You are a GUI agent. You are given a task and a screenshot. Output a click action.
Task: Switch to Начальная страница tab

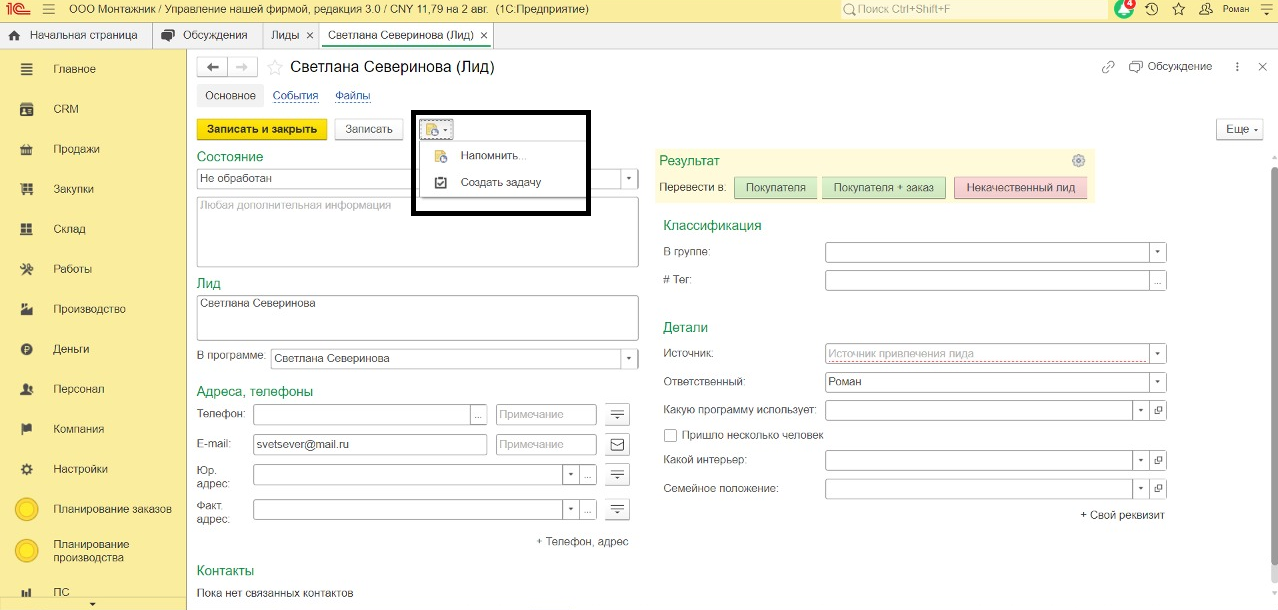(x=76, y=35)
